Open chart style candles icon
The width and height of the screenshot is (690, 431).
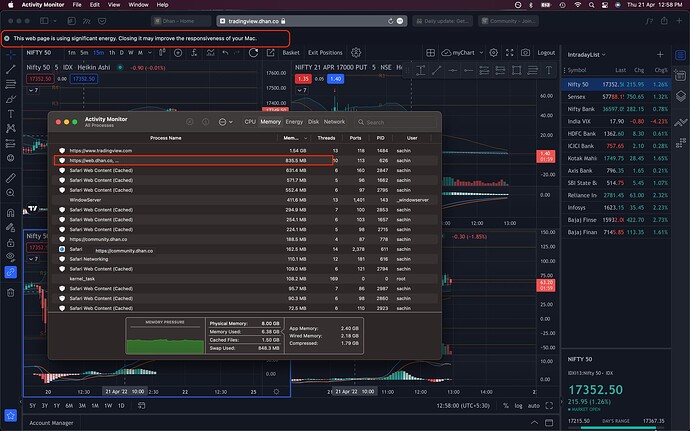pos(162,52)
